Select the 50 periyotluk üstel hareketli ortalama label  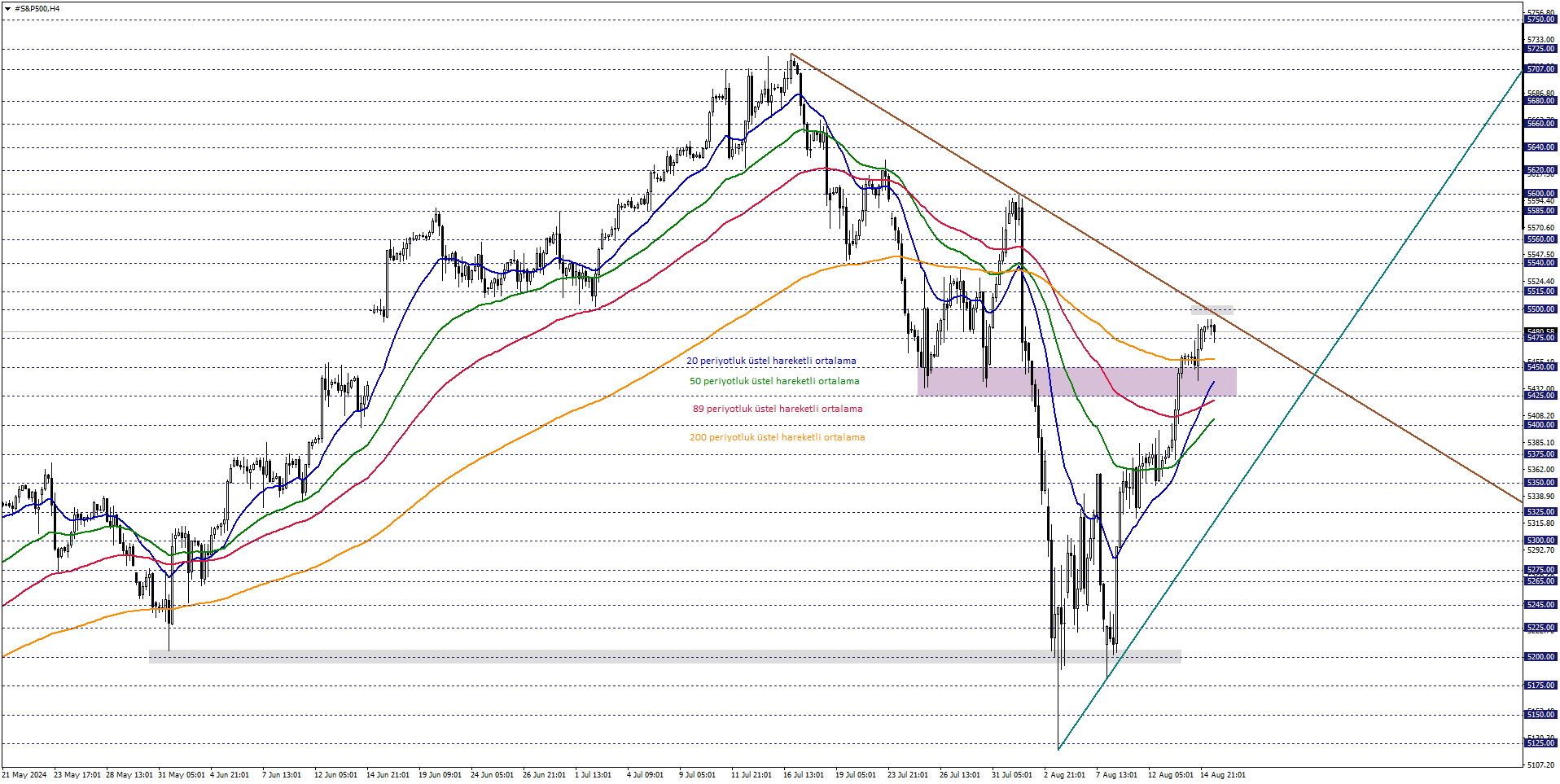pyautogui.click(x=774, y=381)
